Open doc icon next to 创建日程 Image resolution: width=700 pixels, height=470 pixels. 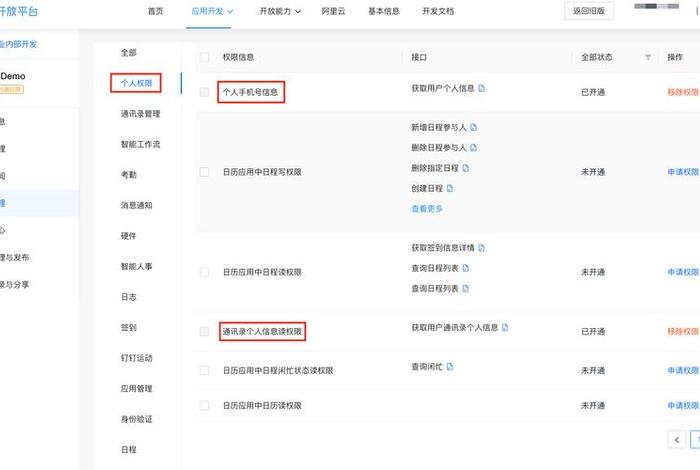click(x=450, y=188)
